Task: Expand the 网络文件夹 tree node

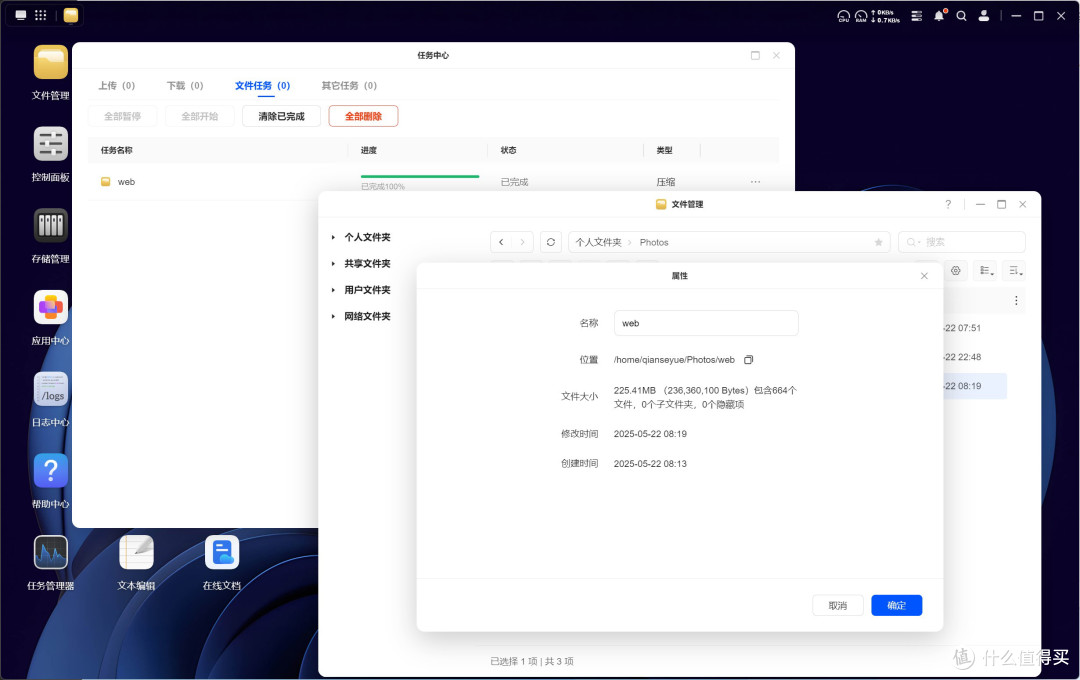Action: point(333,316)
